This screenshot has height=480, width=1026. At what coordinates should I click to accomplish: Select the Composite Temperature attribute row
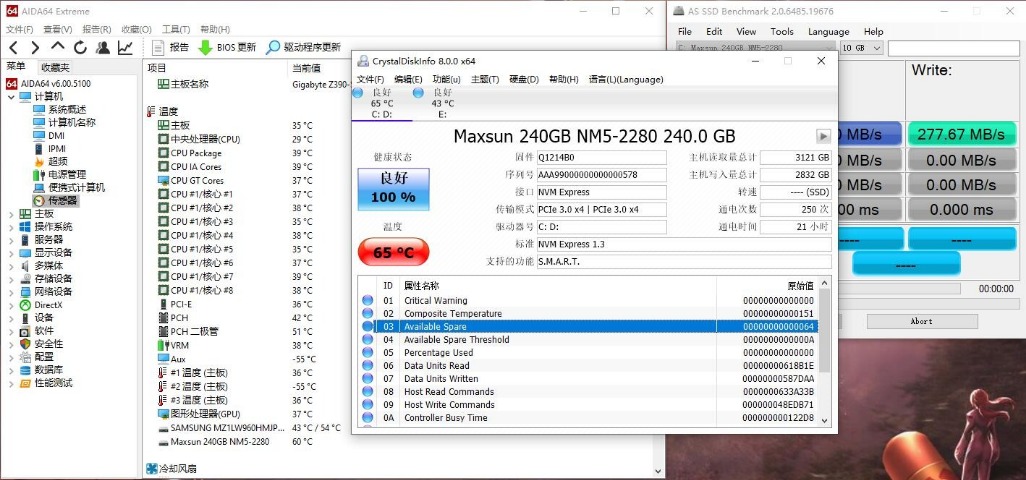point(588,314)
